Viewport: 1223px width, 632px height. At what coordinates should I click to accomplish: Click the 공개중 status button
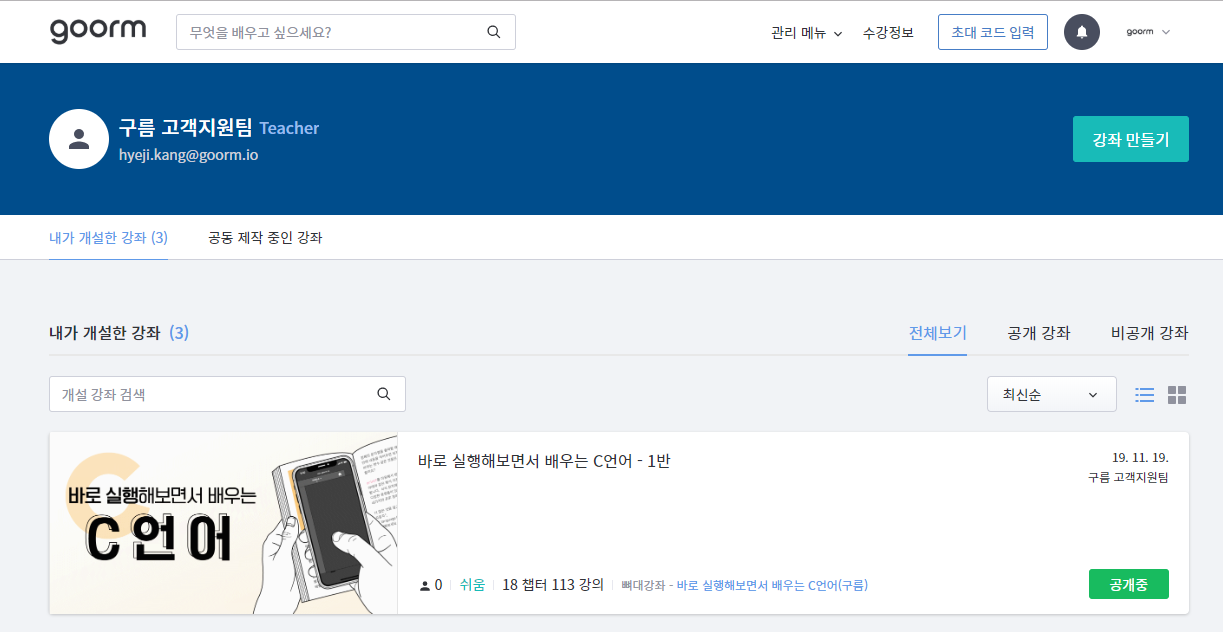[1128, 584]
